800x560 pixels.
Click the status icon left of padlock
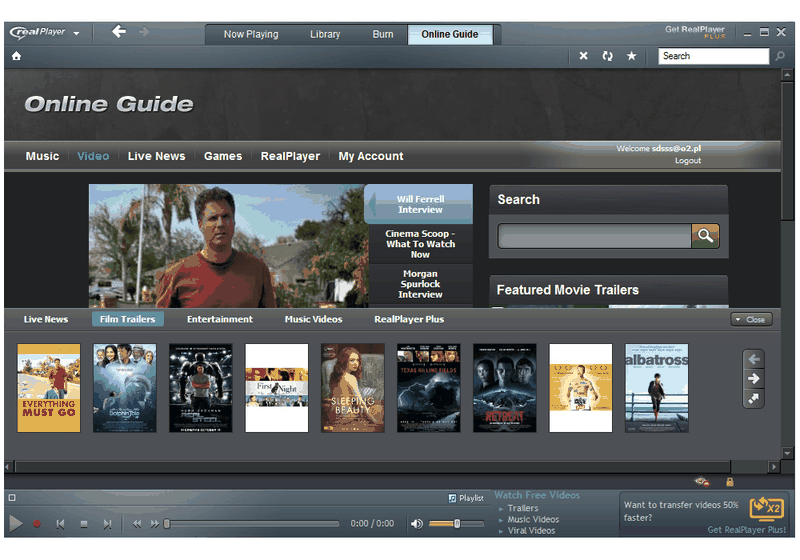click(x=702, y=481)
